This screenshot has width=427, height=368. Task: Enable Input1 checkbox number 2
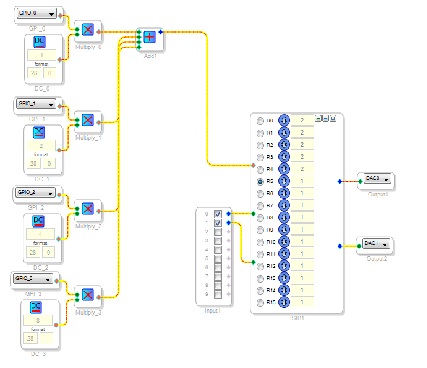click(218, 232)
